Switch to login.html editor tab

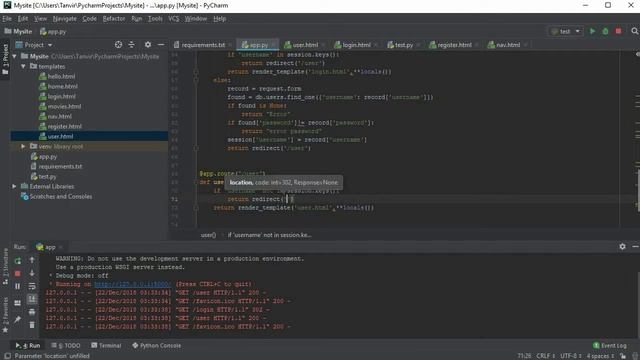coord(356,45)
